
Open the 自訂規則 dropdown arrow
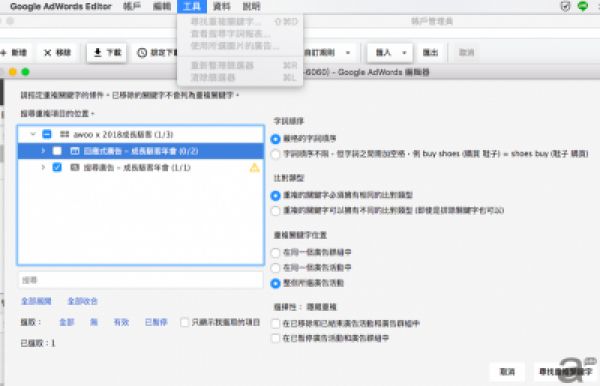[x=348, y=52]
